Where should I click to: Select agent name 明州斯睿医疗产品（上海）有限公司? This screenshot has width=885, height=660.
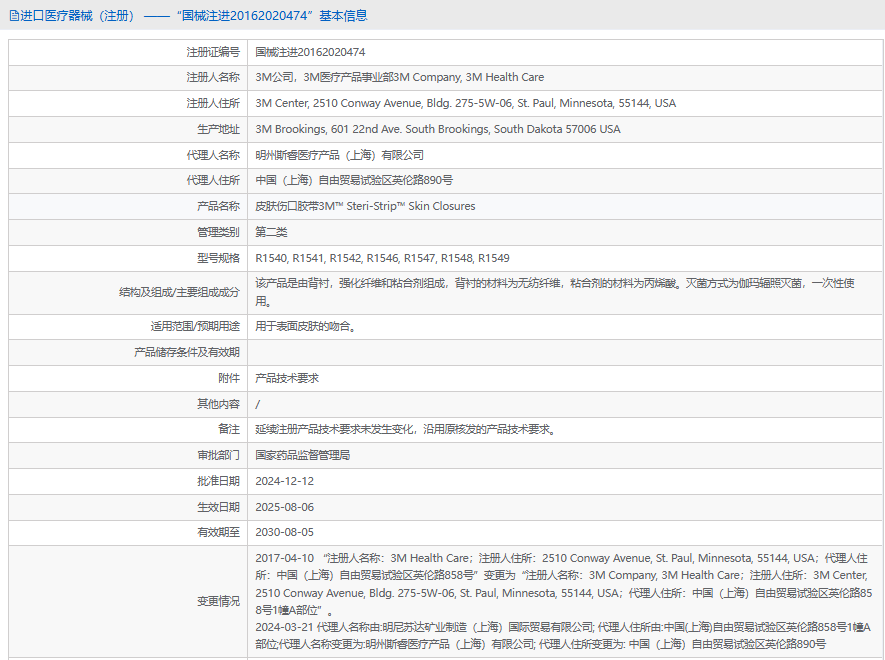point(339,155)
